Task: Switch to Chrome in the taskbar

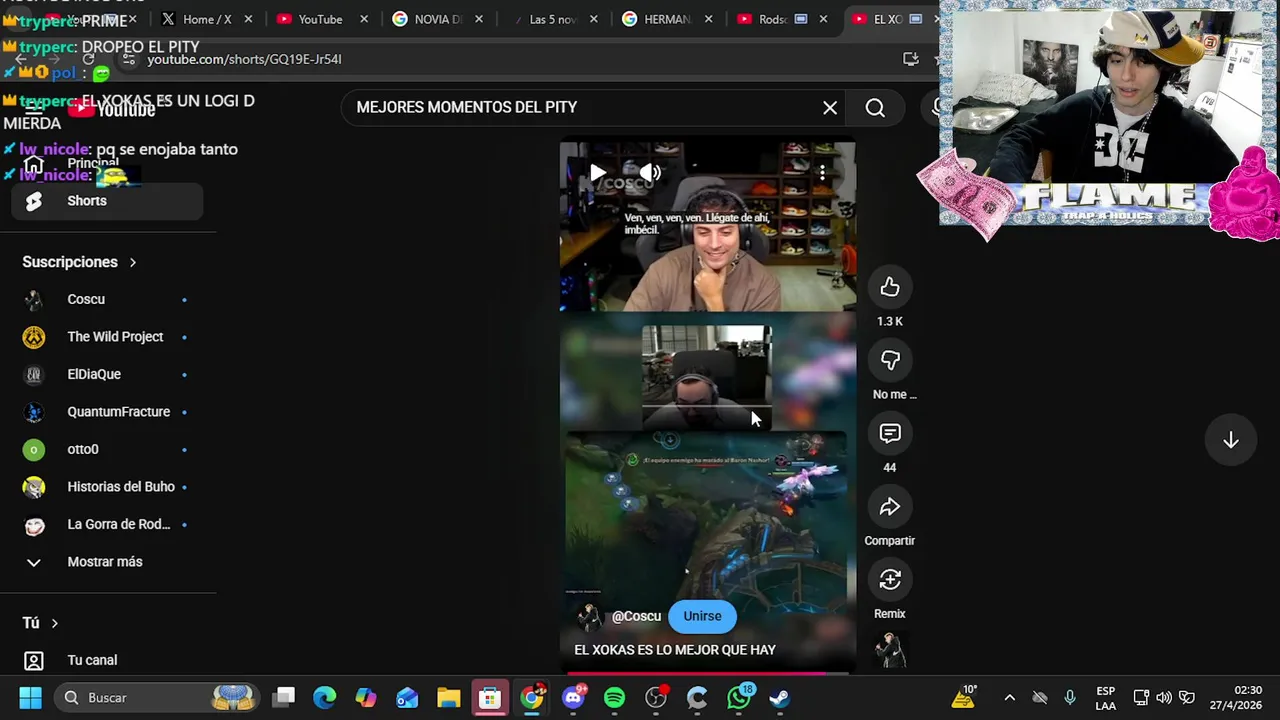Action: 532,698
